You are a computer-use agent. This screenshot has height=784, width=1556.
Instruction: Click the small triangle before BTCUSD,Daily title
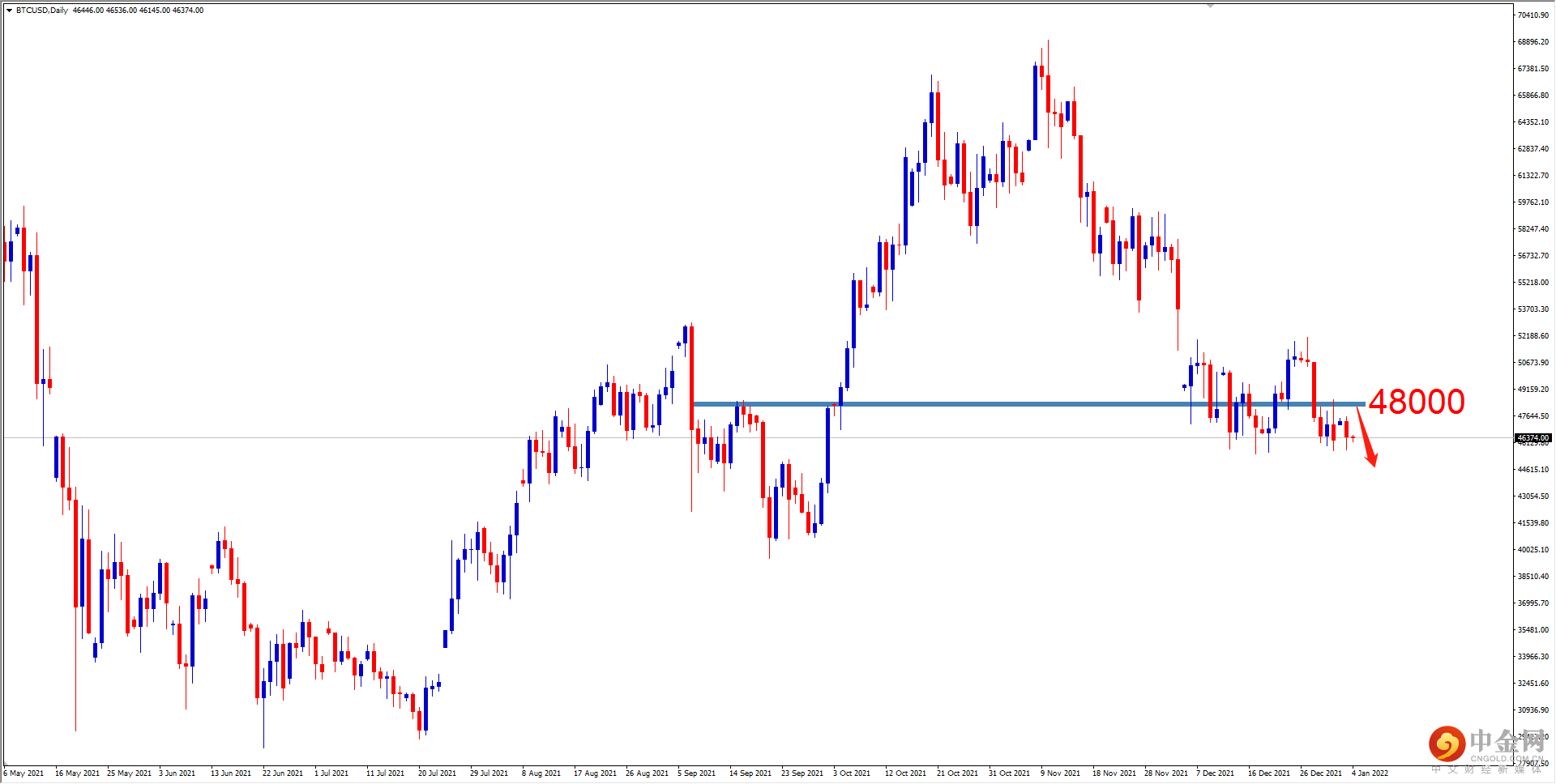(x=9, y=11)
